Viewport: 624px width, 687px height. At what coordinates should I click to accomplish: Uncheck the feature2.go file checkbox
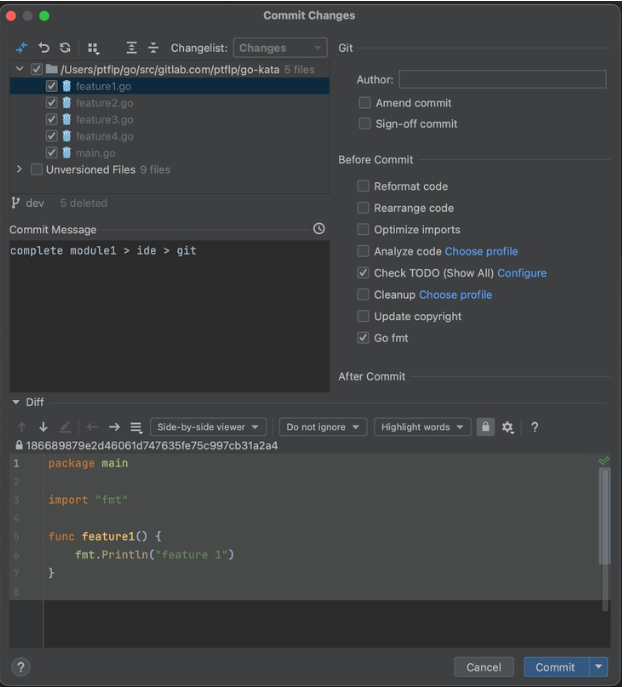tap(52, 103)
